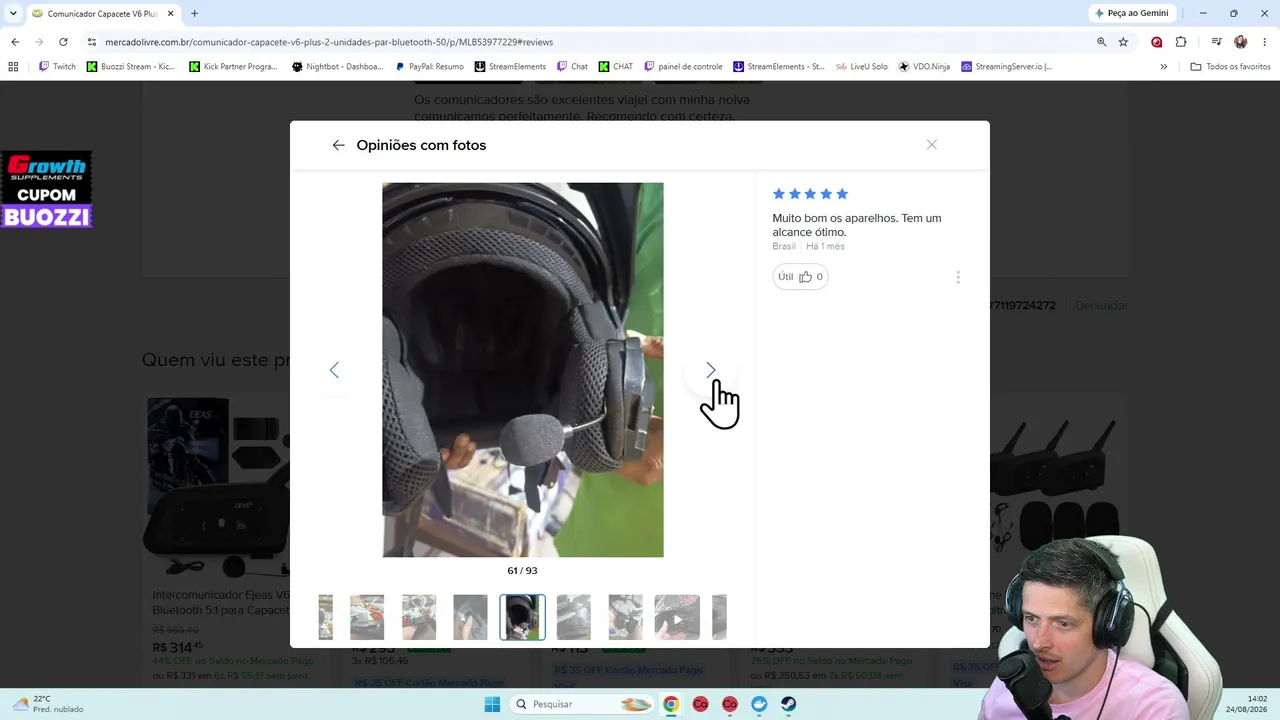Open the review options three-dot menu
The width and height of the screenshot is (1280, 720).
pos(958,277)
